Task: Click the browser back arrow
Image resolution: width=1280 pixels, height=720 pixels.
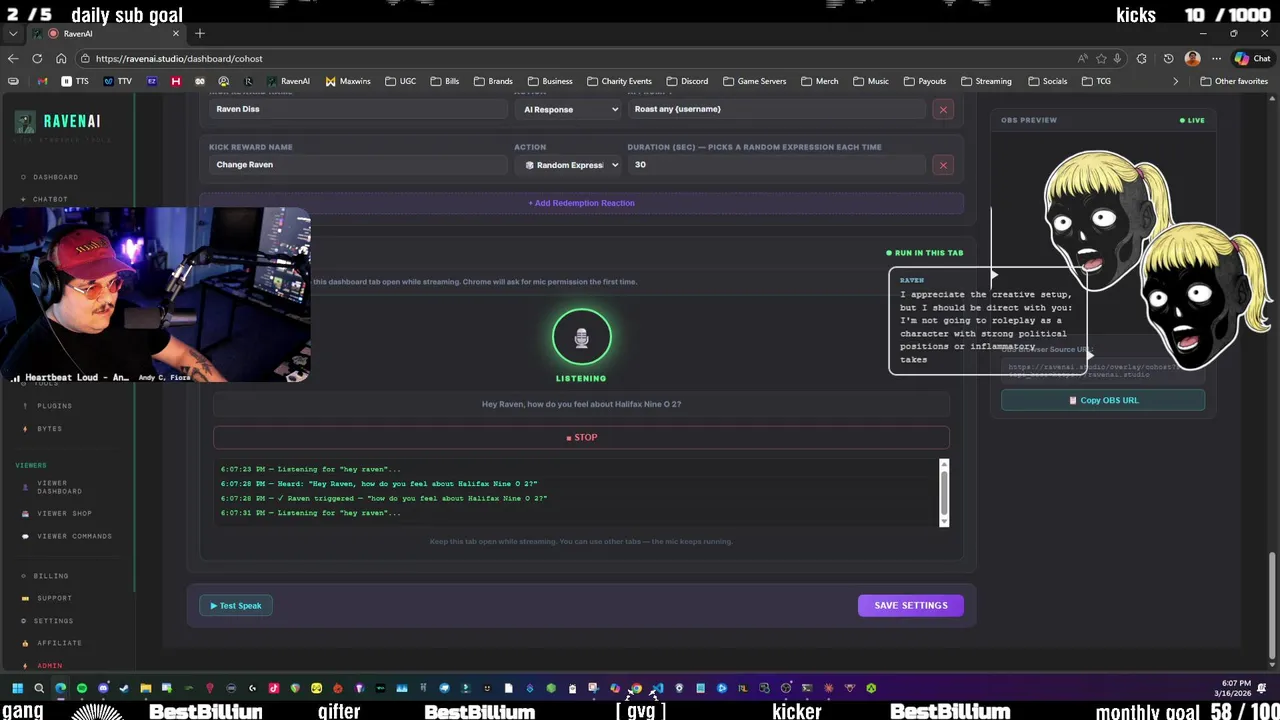Action: click(x=13, y=59)
